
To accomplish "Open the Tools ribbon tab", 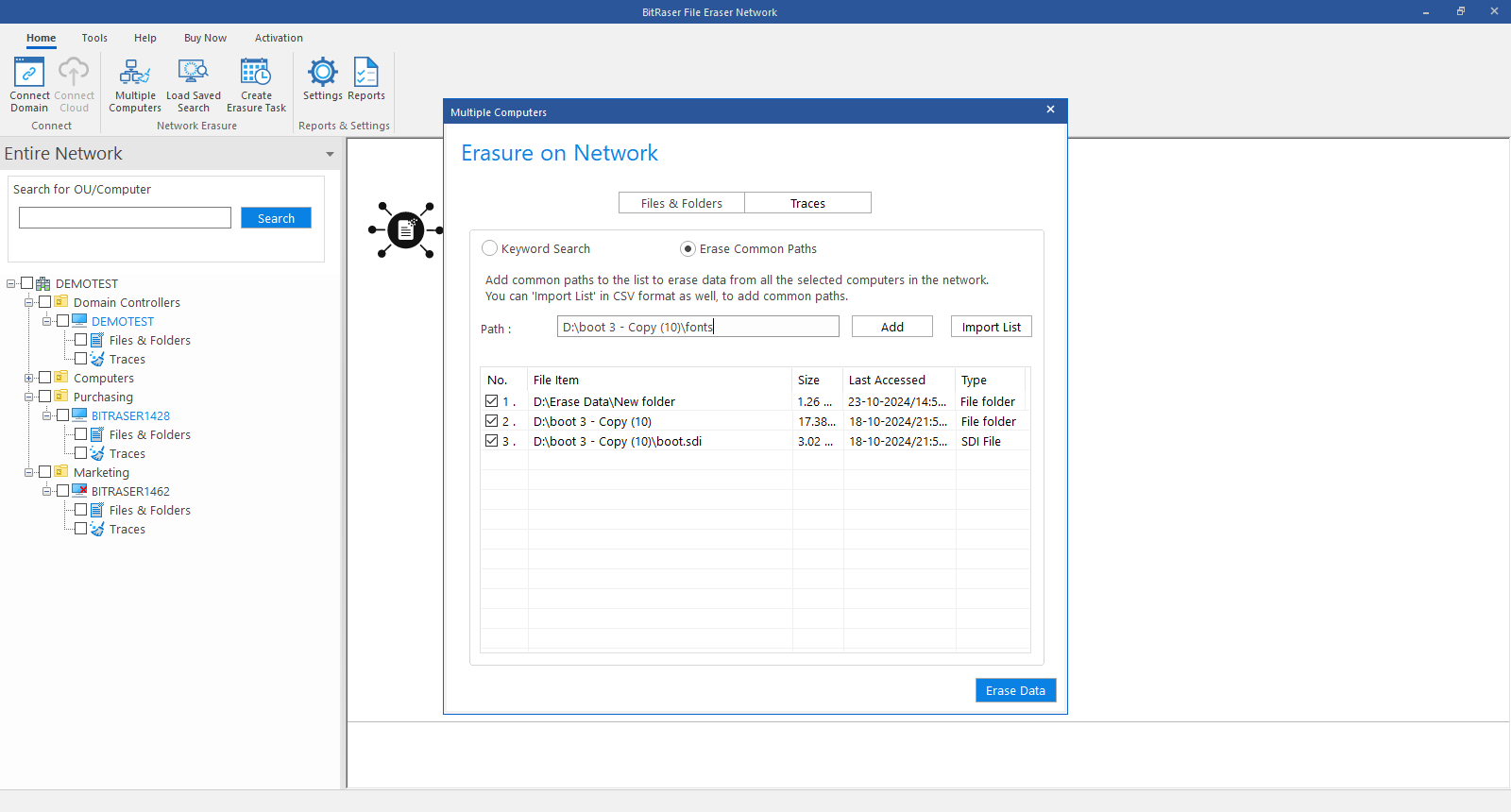I will 94,38.
